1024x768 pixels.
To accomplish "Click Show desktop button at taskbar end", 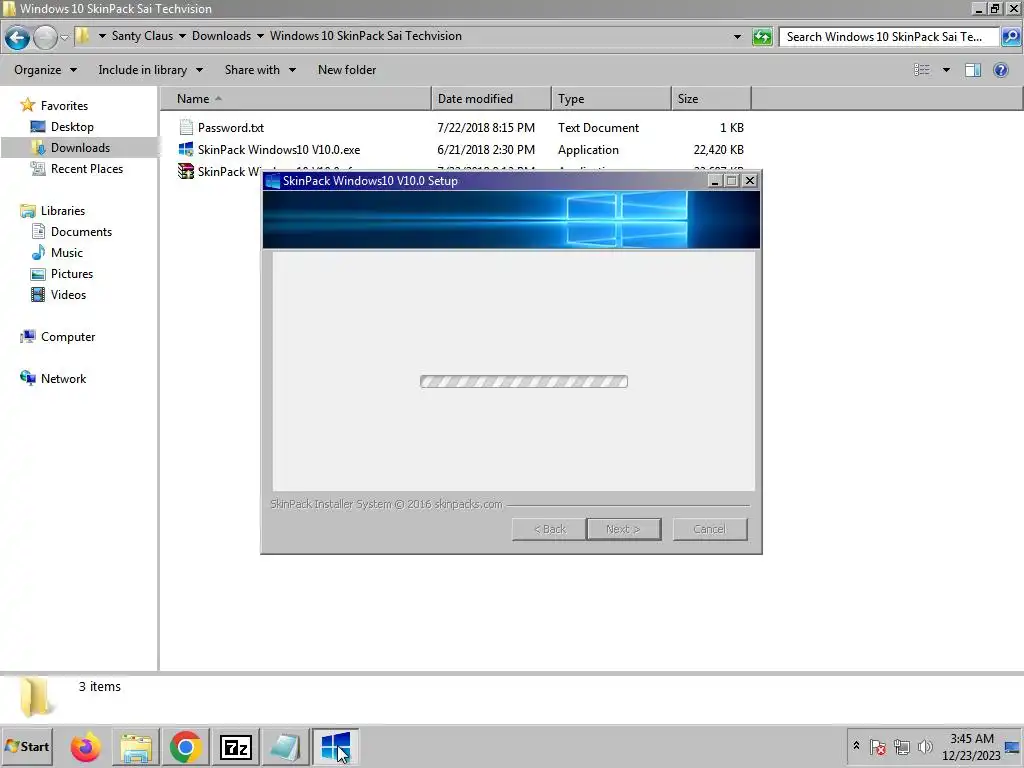I will click(1013, 746).
